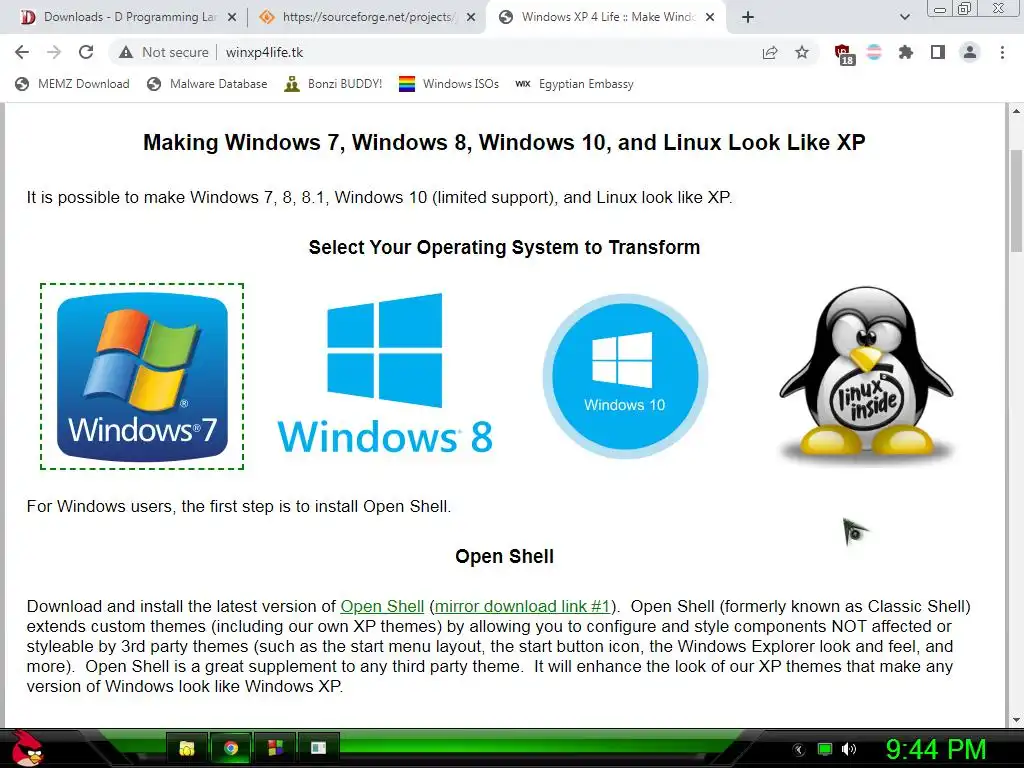1024x768 pixels.
Task: Select the Windows 10 circular logo
Action: (625, 376)
